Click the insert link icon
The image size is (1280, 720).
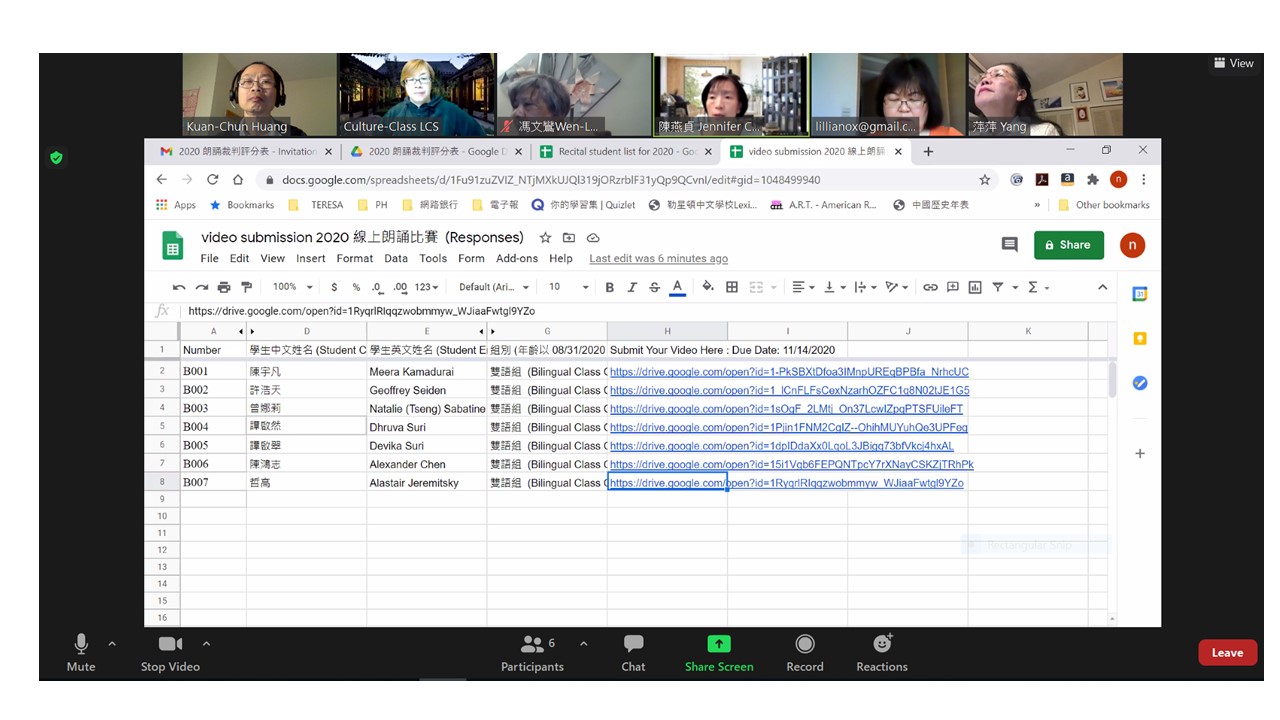930,287
